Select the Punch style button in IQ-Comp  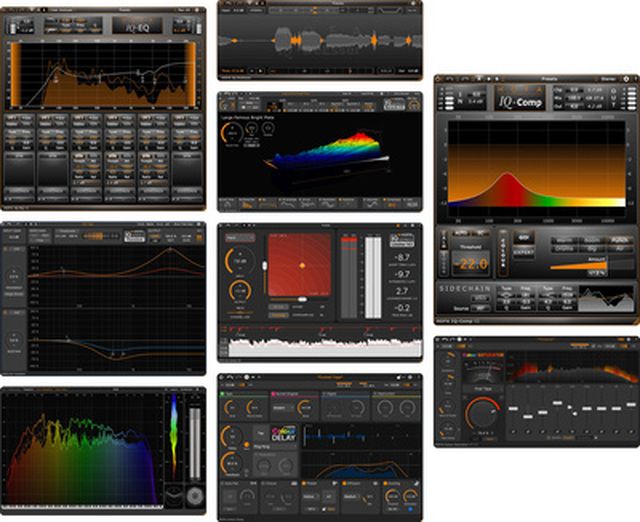click(x=620, y=240)
